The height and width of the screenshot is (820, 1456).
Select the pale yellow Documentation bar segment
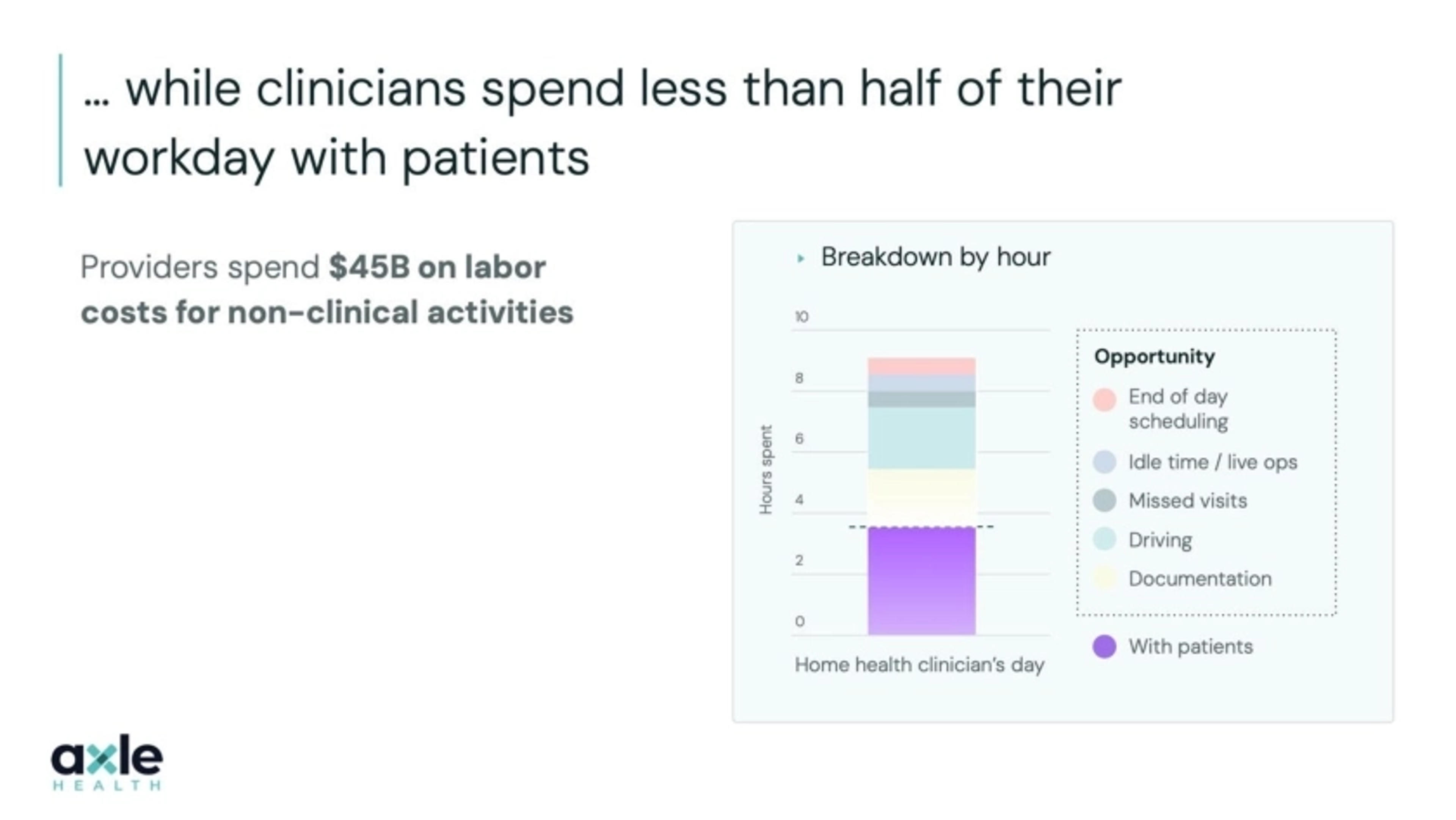[921, 497]
